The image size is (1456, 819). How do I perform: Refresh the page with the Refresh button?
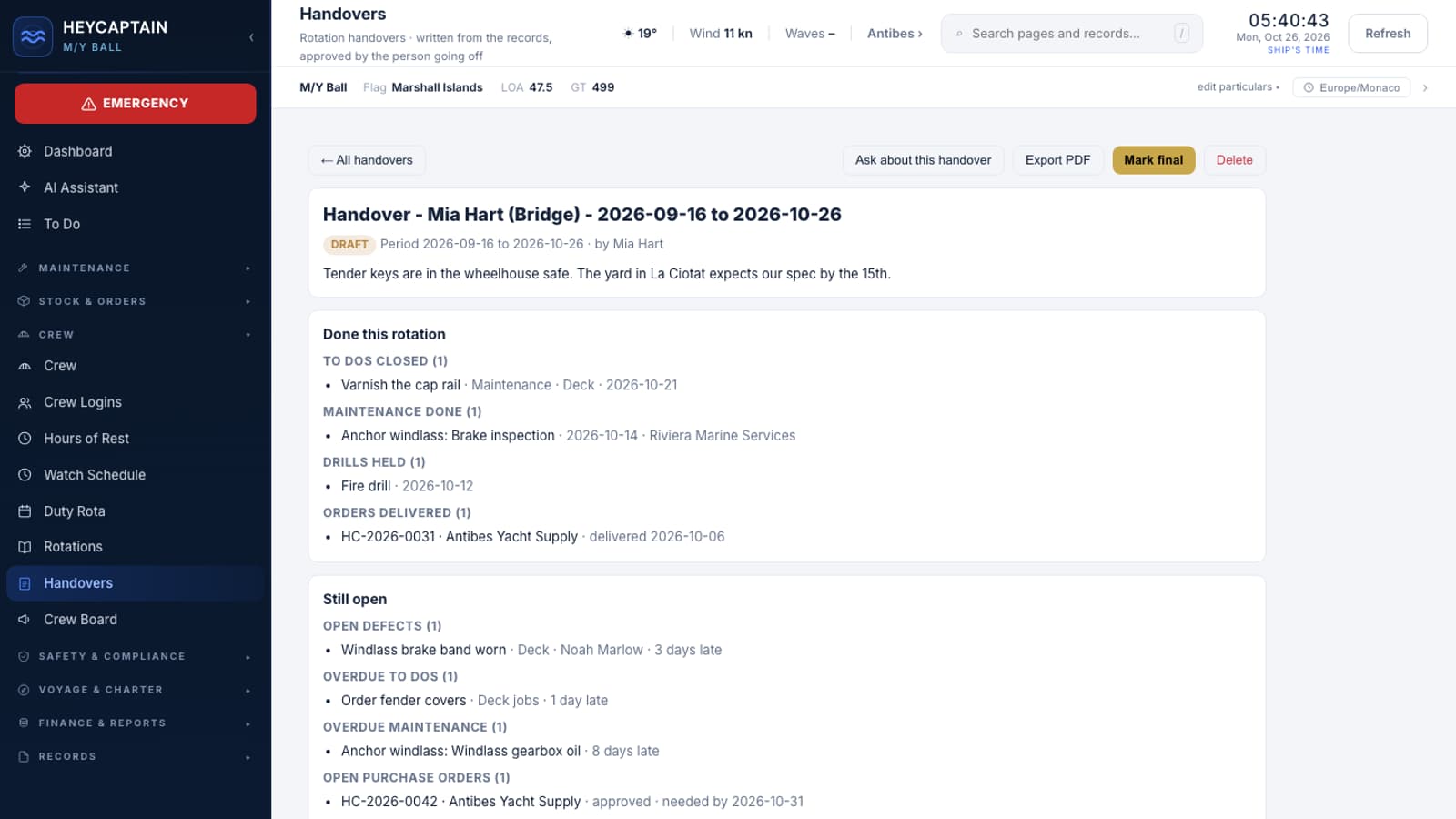point(1388,34)
